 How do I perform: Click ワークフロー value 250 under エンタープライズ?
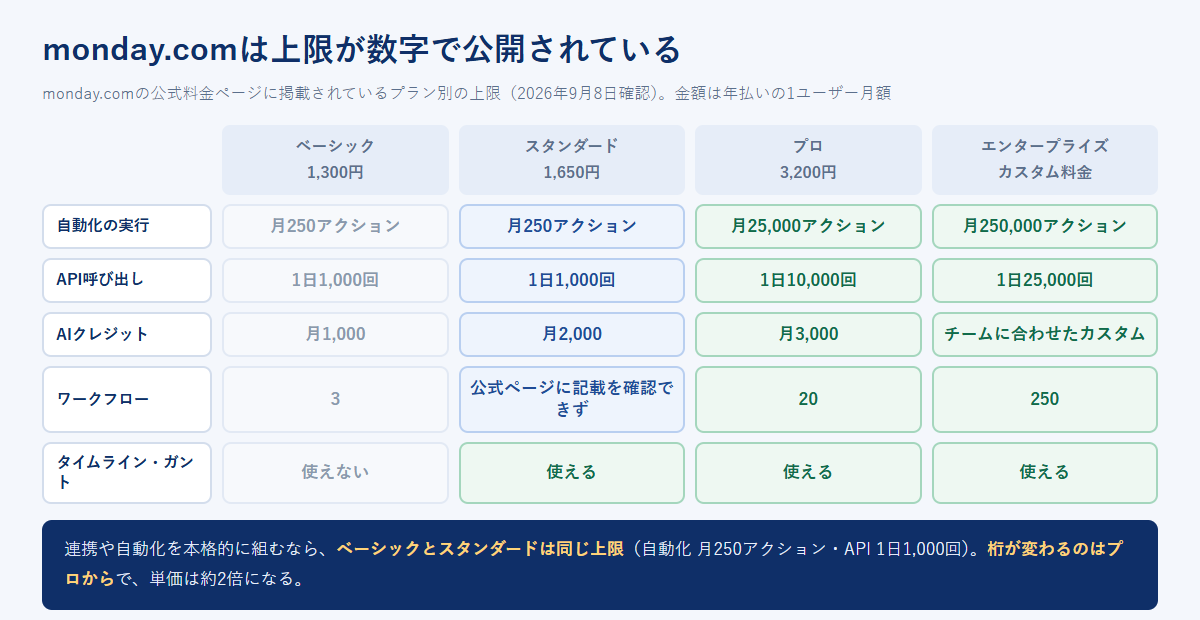click(1045, 399)
